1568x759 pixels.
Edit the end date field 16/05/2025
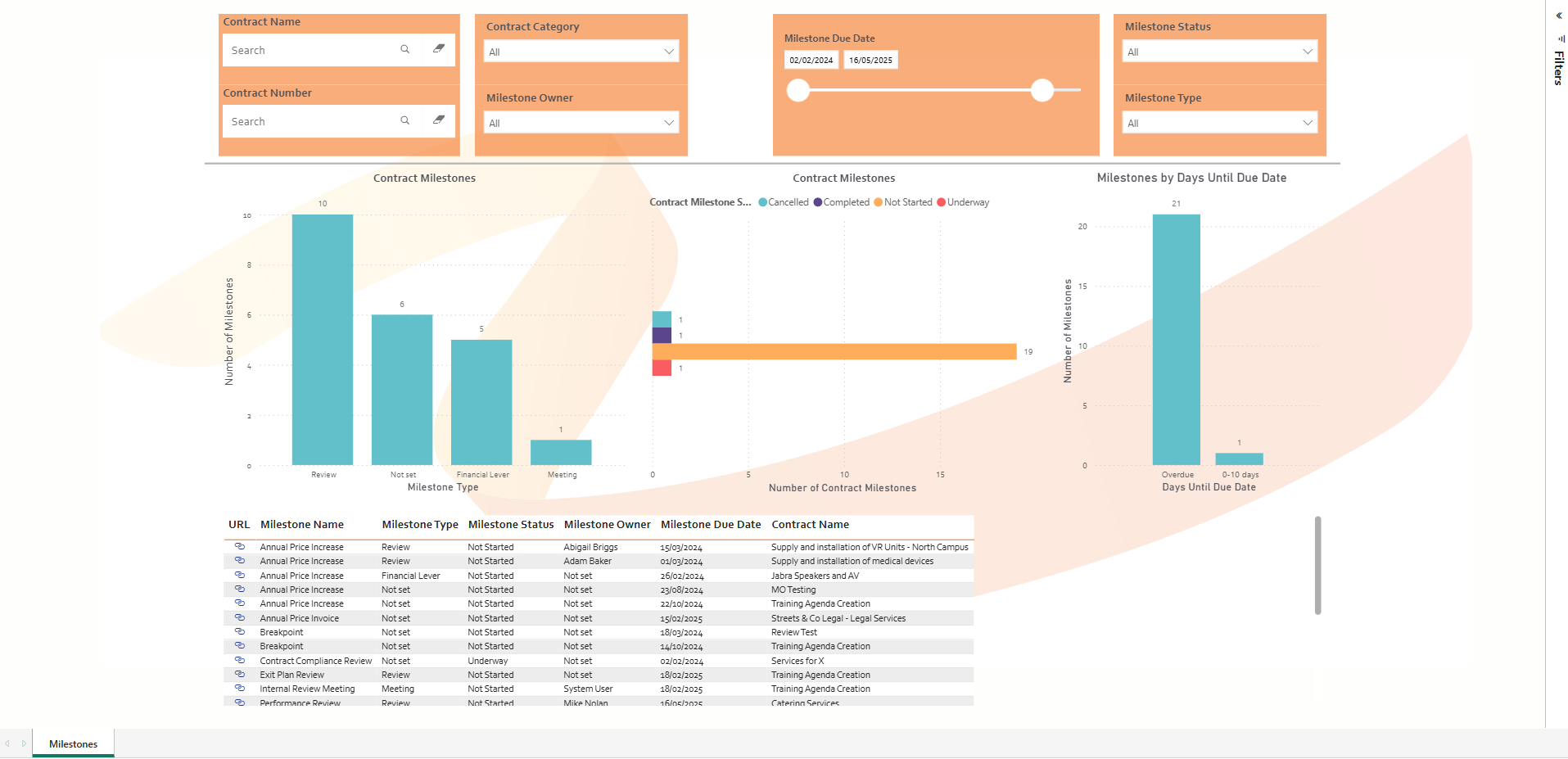coord(870,60)
